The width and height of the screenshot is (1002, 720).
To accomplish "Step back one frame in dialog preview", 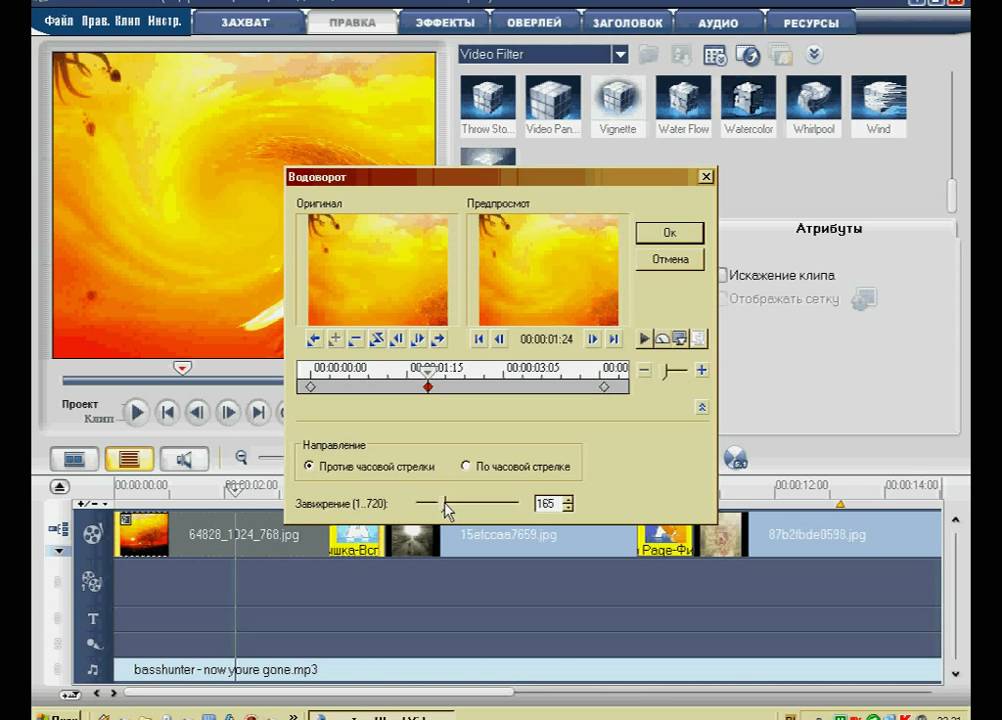I will tap(499, 339).
